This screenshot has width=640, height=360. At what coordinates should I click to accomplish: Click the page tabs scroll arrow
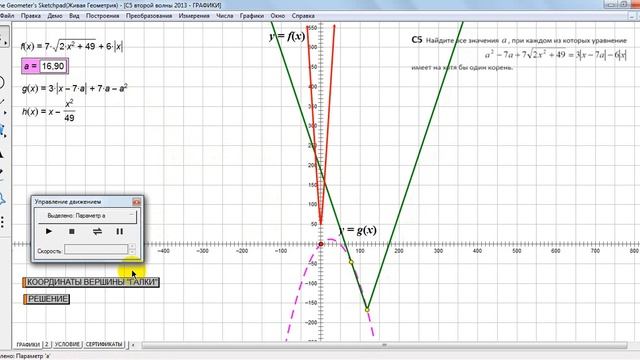pos(133,345)
